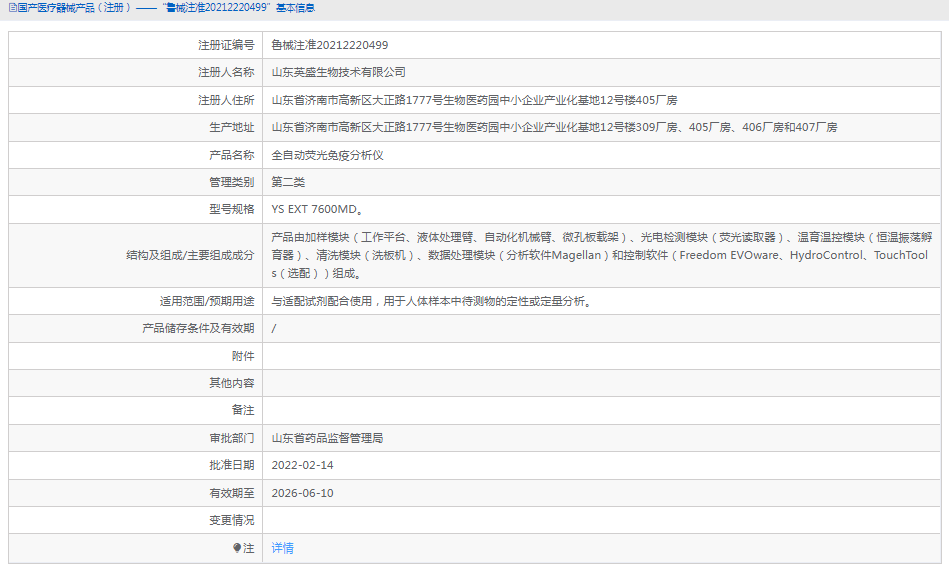The height and width of the screenshot is (572, 949).
Task: Click the 批准日期 label
Action: (x=232, y=465)
